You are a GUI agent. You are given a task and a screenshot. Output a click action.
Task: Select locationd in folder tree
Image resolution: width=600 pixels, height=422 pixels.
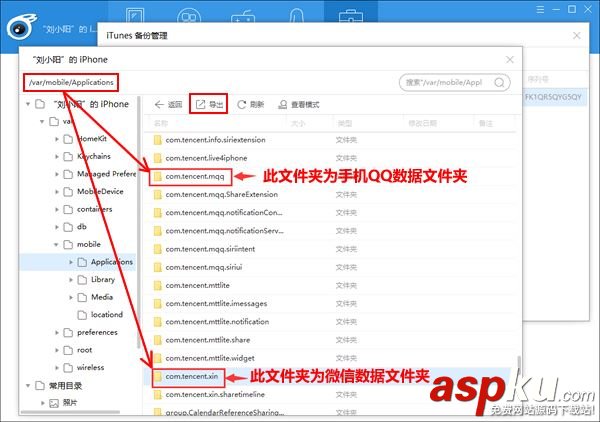[107, 314]
